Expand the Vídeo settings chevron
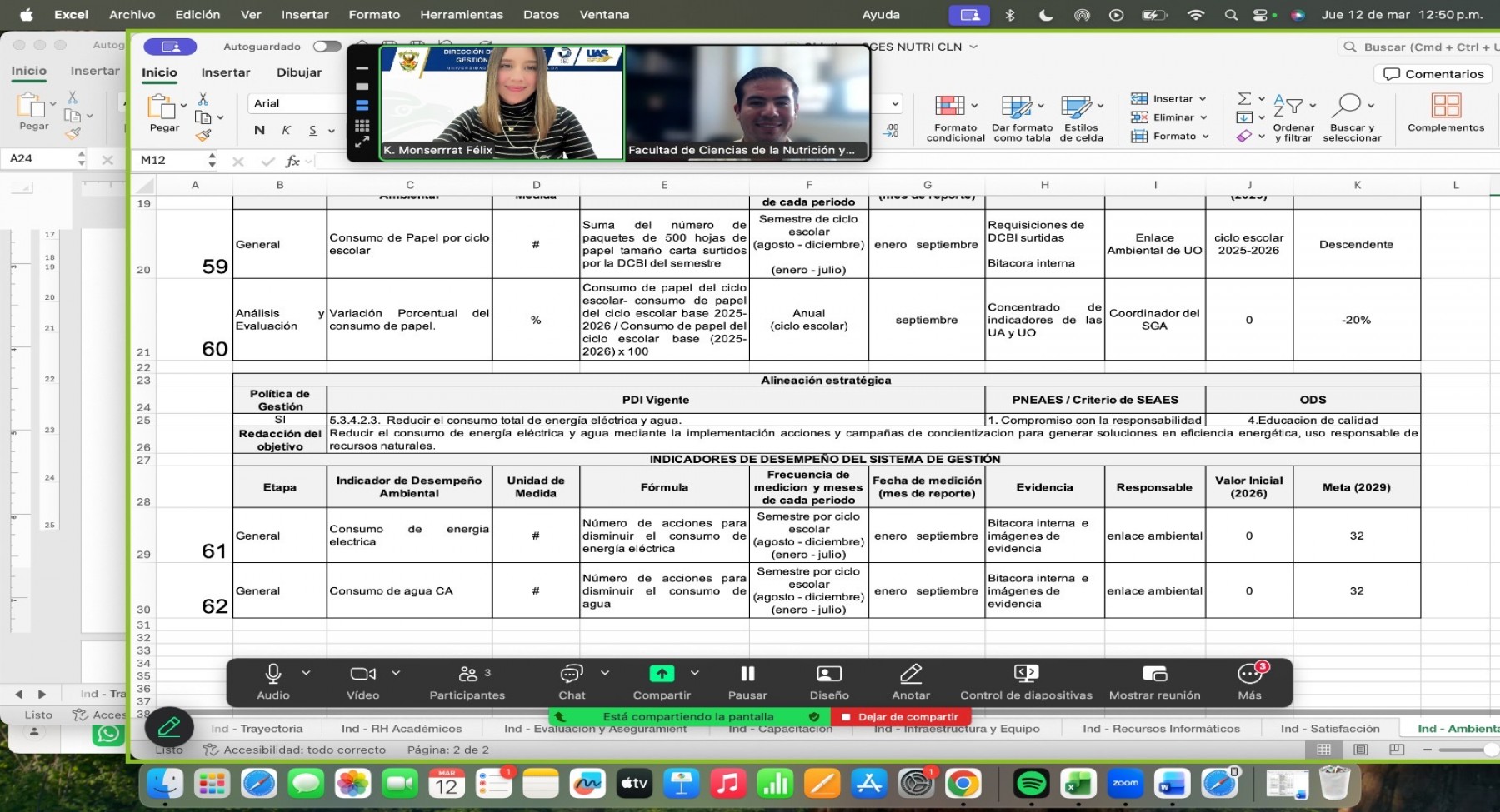 pyautogui.click(x=395, y=673)
